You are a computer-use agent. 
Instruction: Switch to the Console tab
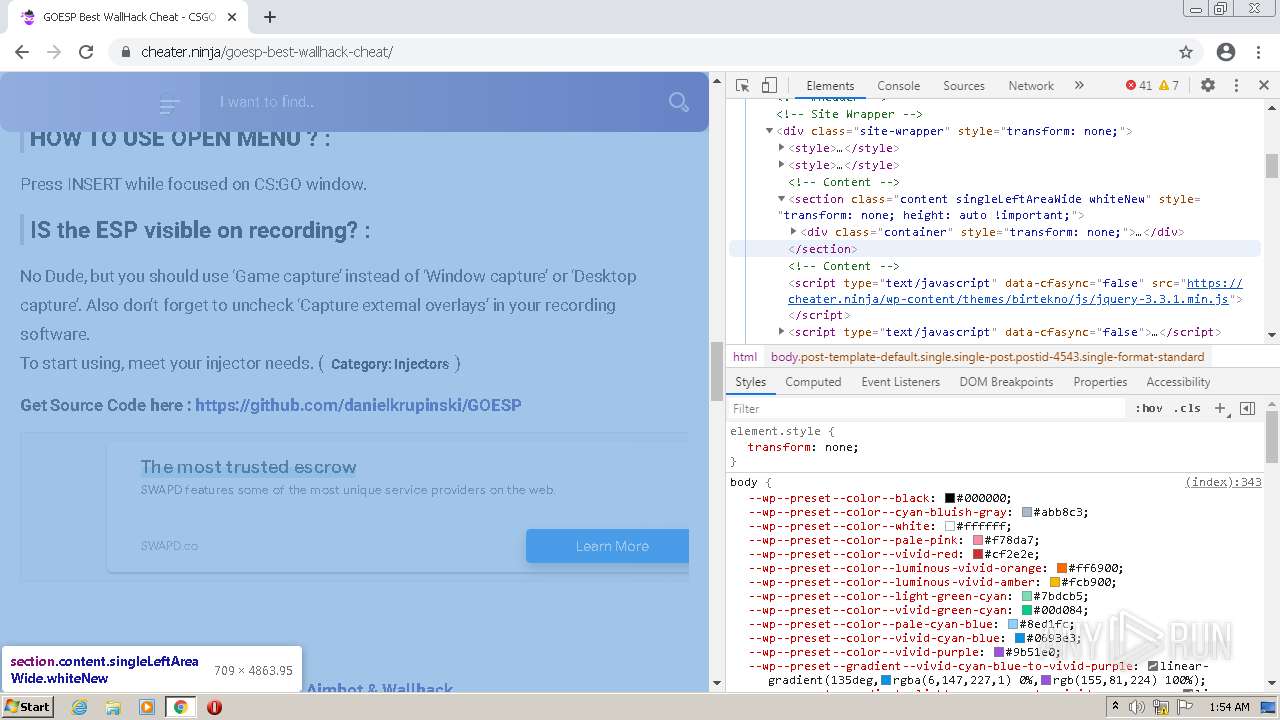click(898, 86)
